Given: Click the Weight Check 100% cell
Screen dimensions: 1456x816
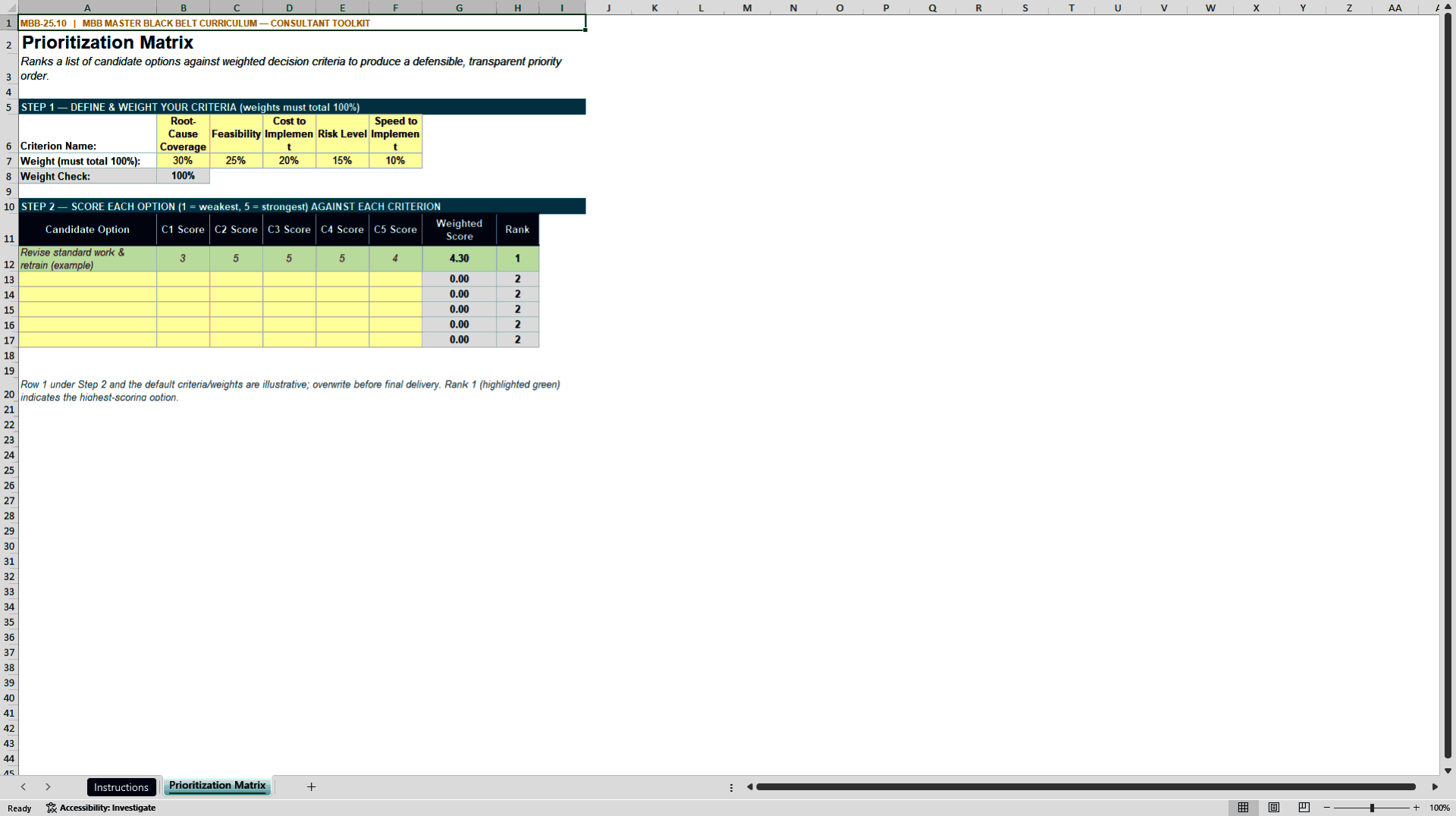Looking at the screenshot, I should [183, 176].
